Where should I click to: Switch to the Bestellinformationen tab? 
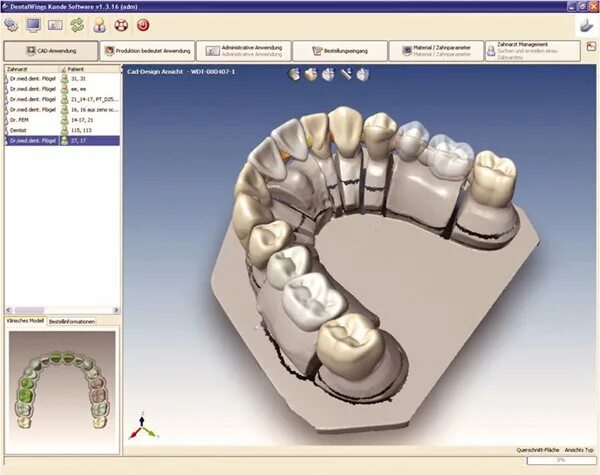click(72, 322)
